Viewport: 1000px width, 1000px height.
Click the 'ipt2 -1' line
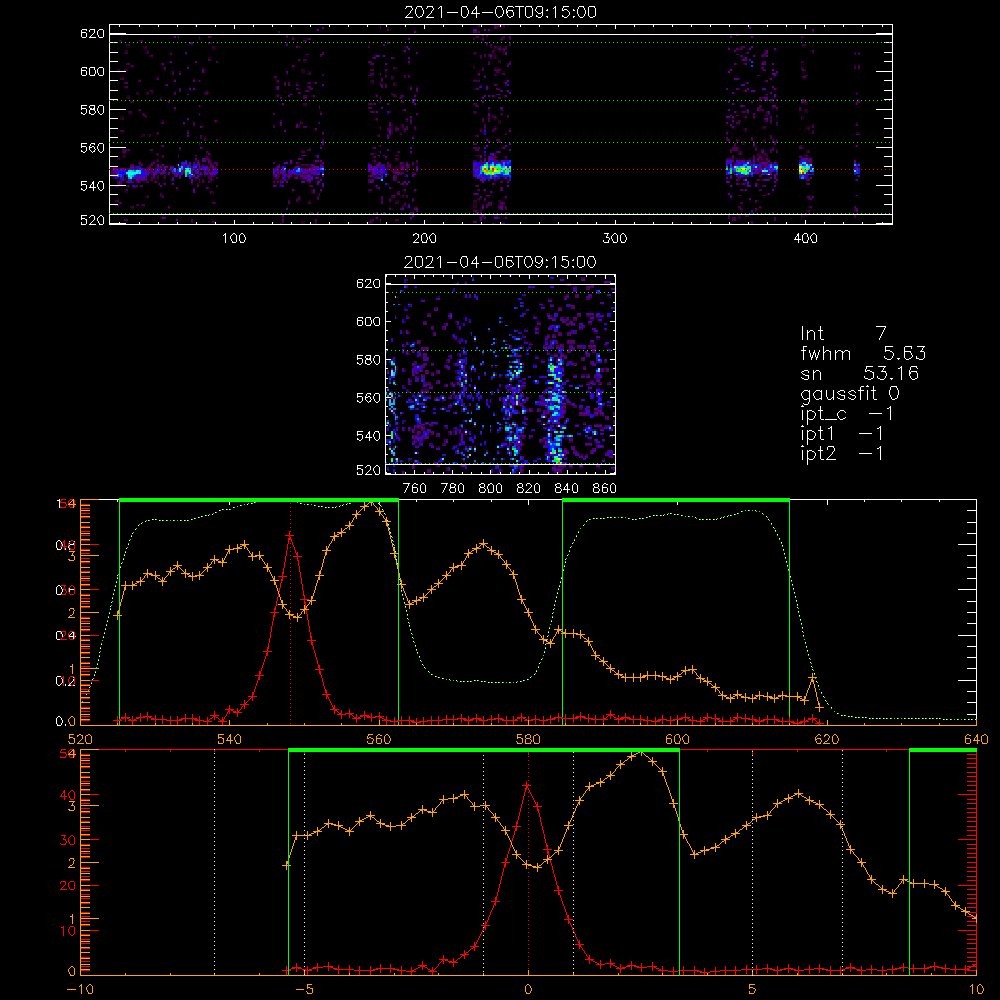click(842, 453)
